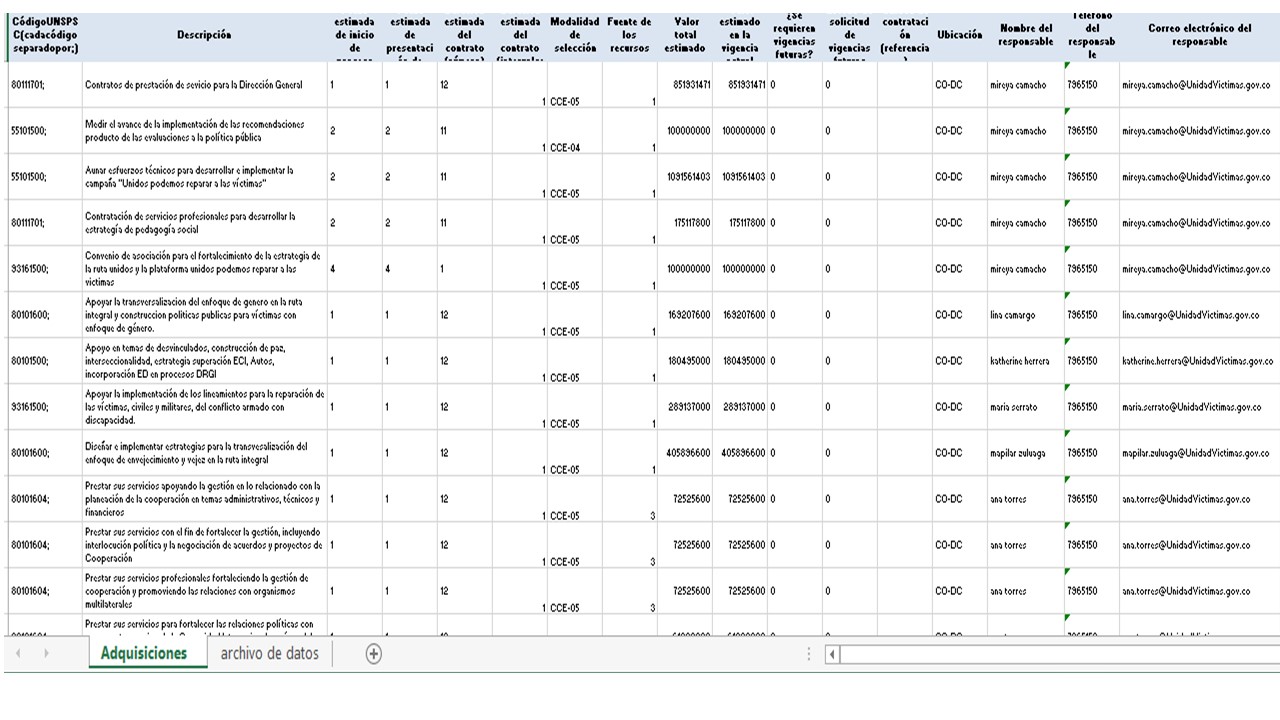Select the 'katherine herrera' name cell
The width and height of the screenshot is (1280, 720).
1026,361
